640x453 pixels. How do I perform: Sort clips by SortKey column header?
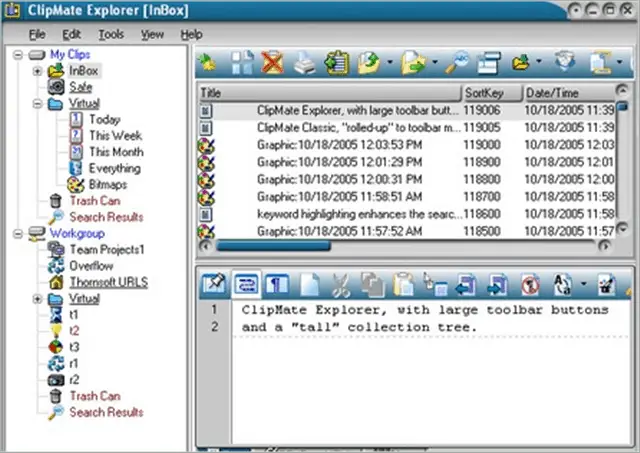coord(492,93)
